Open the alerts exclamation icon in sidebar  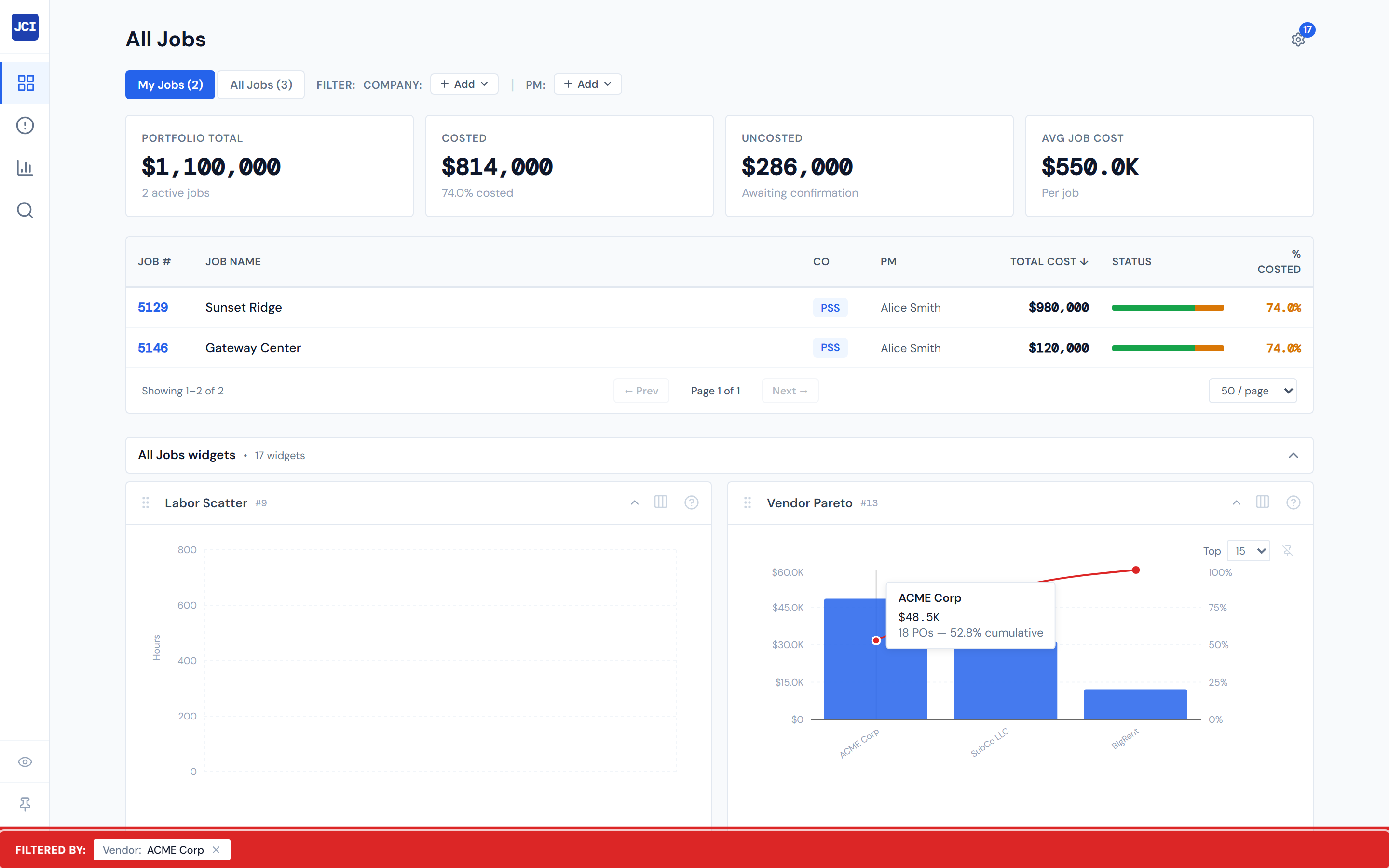[x=25, y=125]
